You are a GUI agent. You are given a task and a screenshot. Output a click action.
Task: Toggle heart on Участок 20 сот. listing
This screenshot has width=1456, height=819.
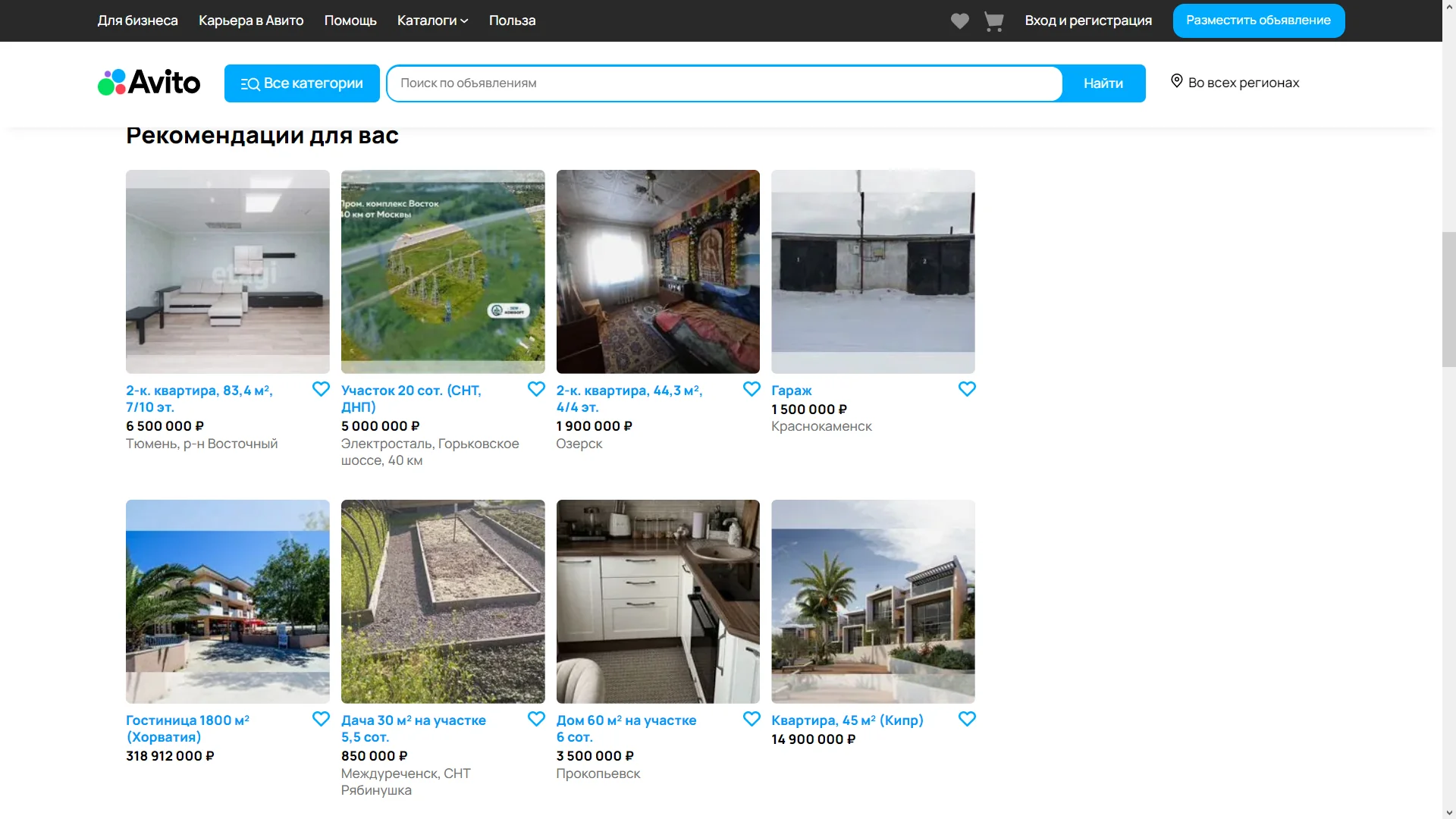[x=536, y=389]
